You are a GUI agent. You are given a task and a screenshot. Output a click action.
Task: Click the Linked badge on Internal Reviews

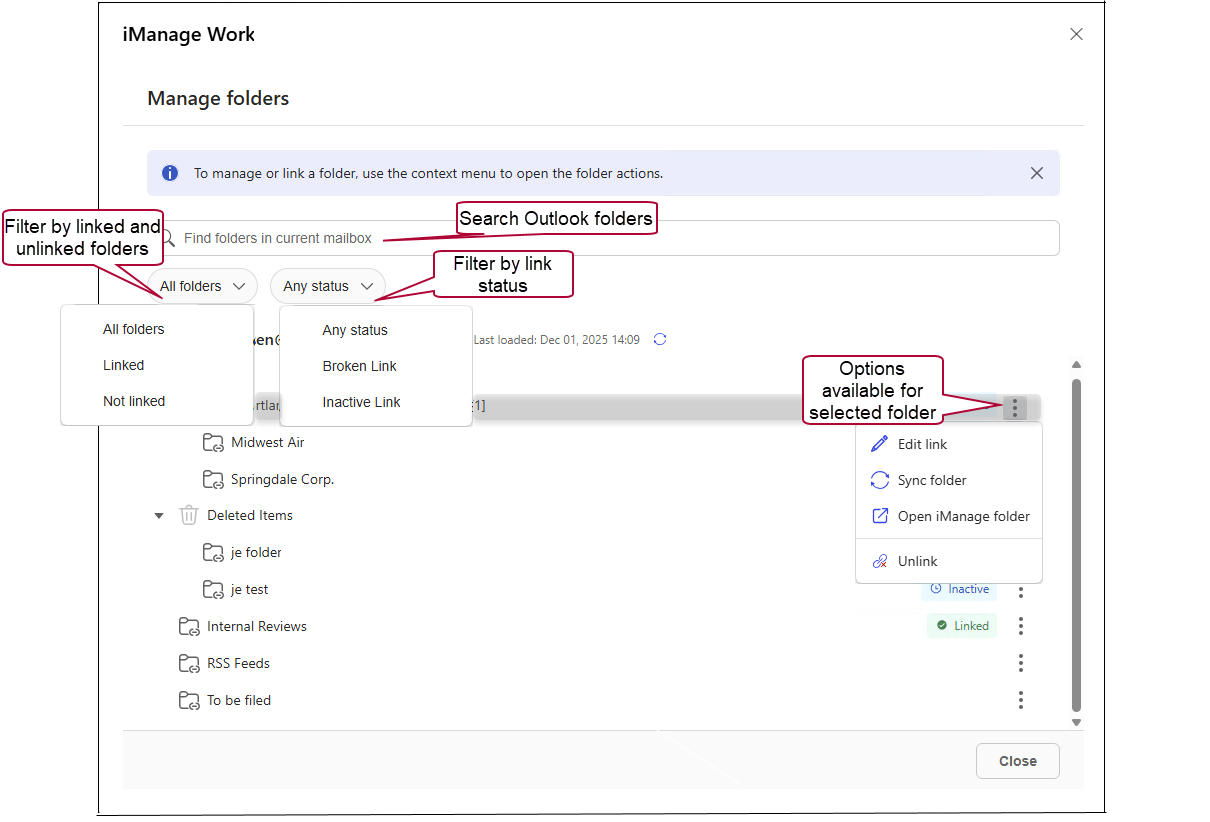click(962, 626)
